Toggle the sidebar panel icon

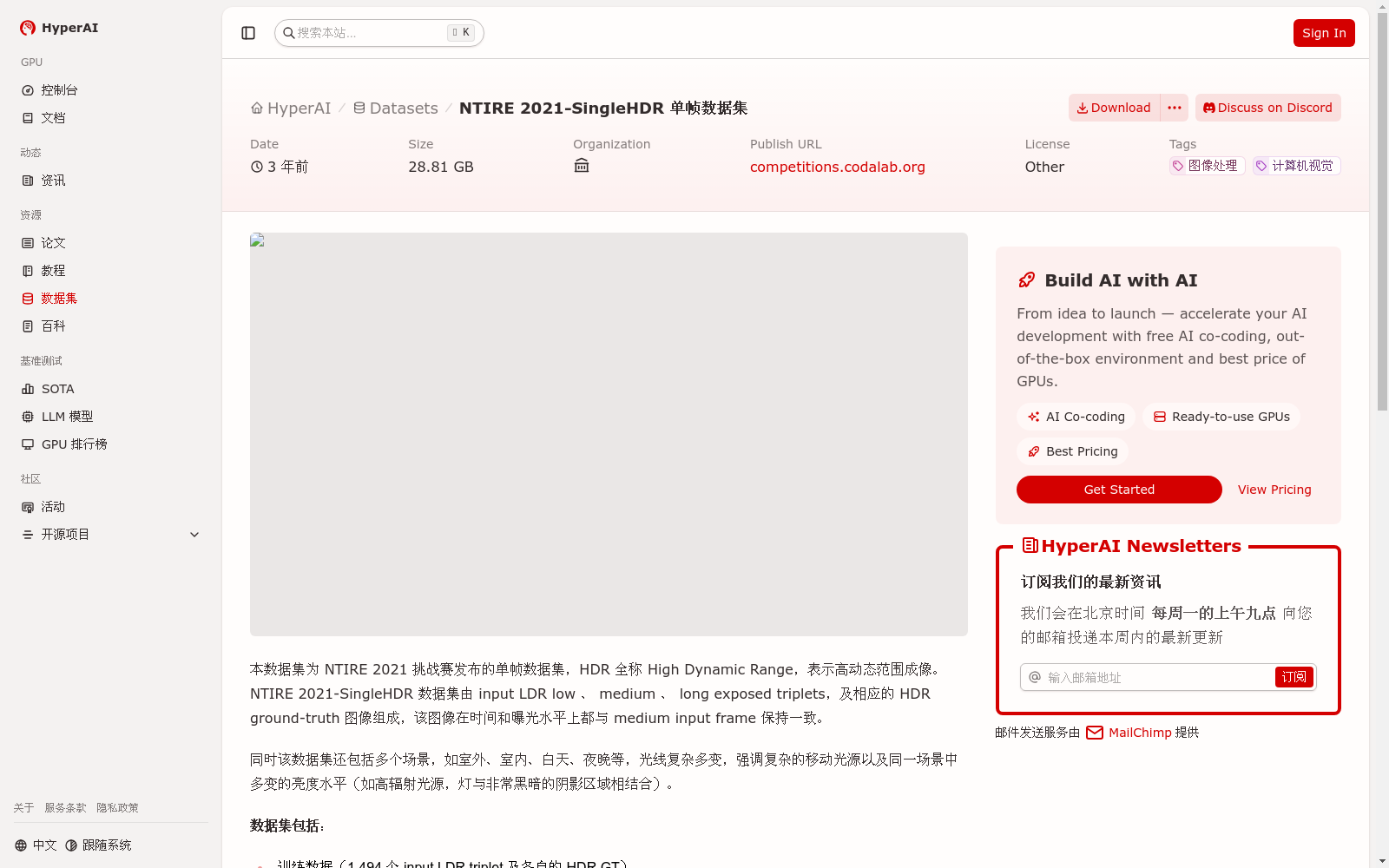coord(248,33)
